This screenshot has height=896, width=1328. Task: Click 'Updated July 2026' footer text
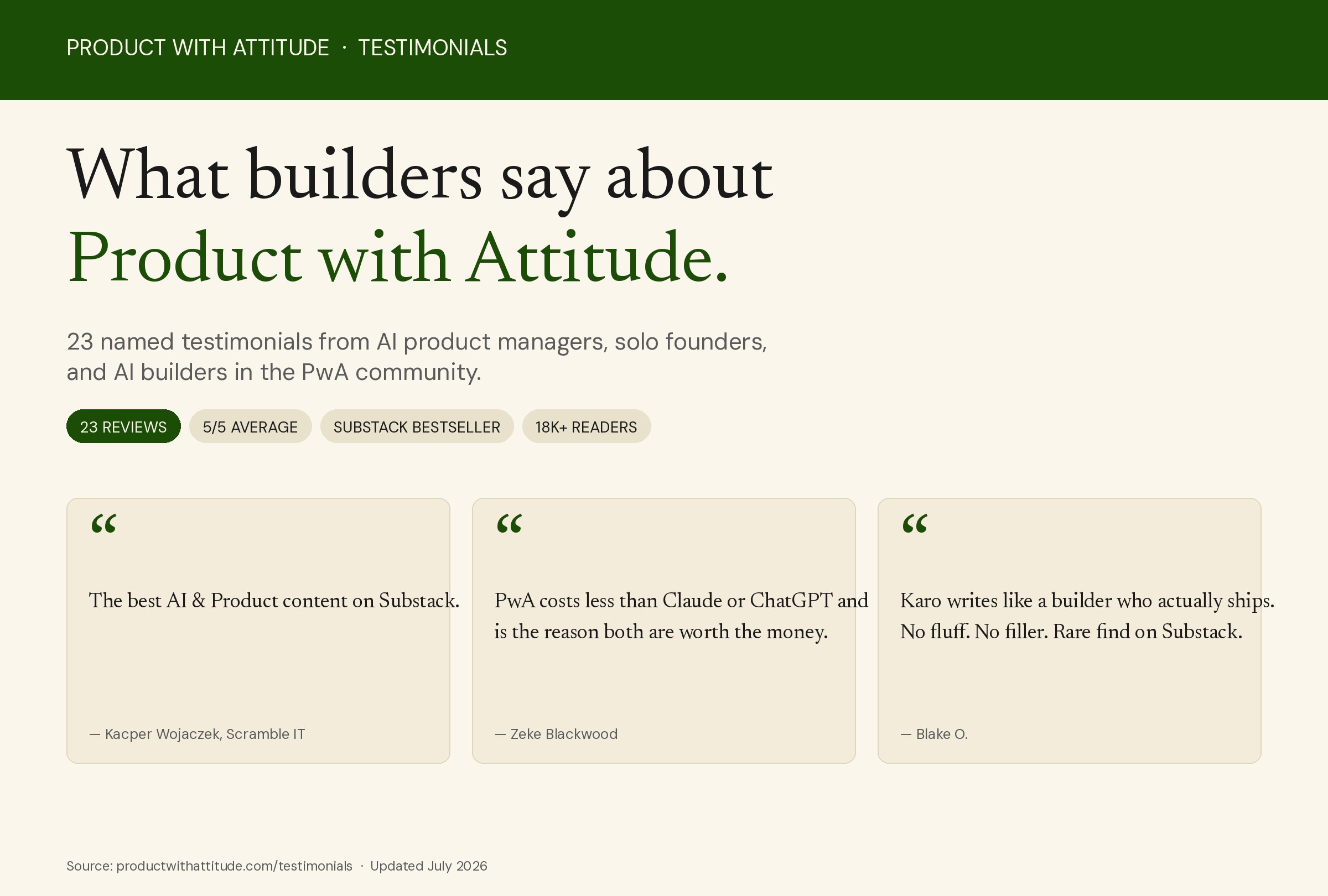429,866
